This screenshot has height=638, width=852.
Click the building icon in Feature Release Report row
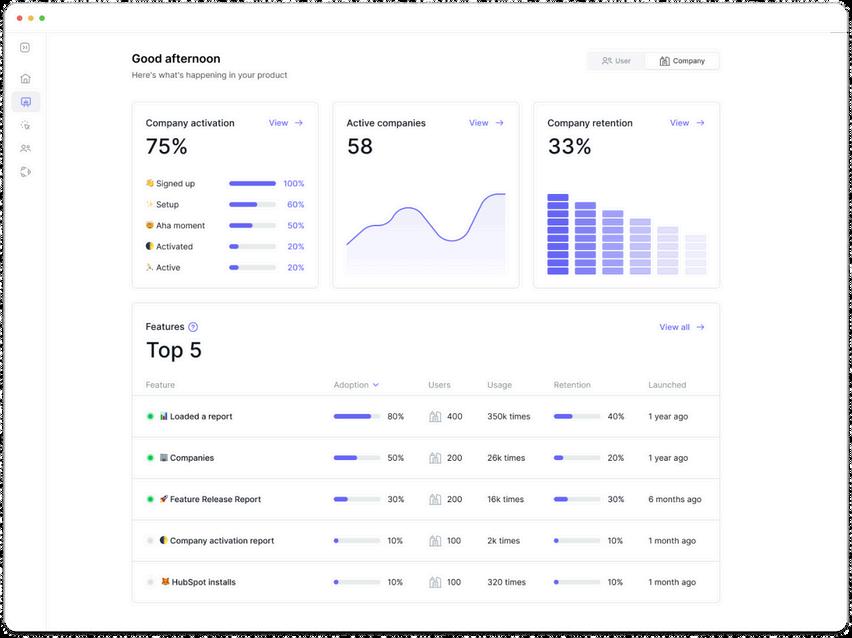(x=435, y=499)
